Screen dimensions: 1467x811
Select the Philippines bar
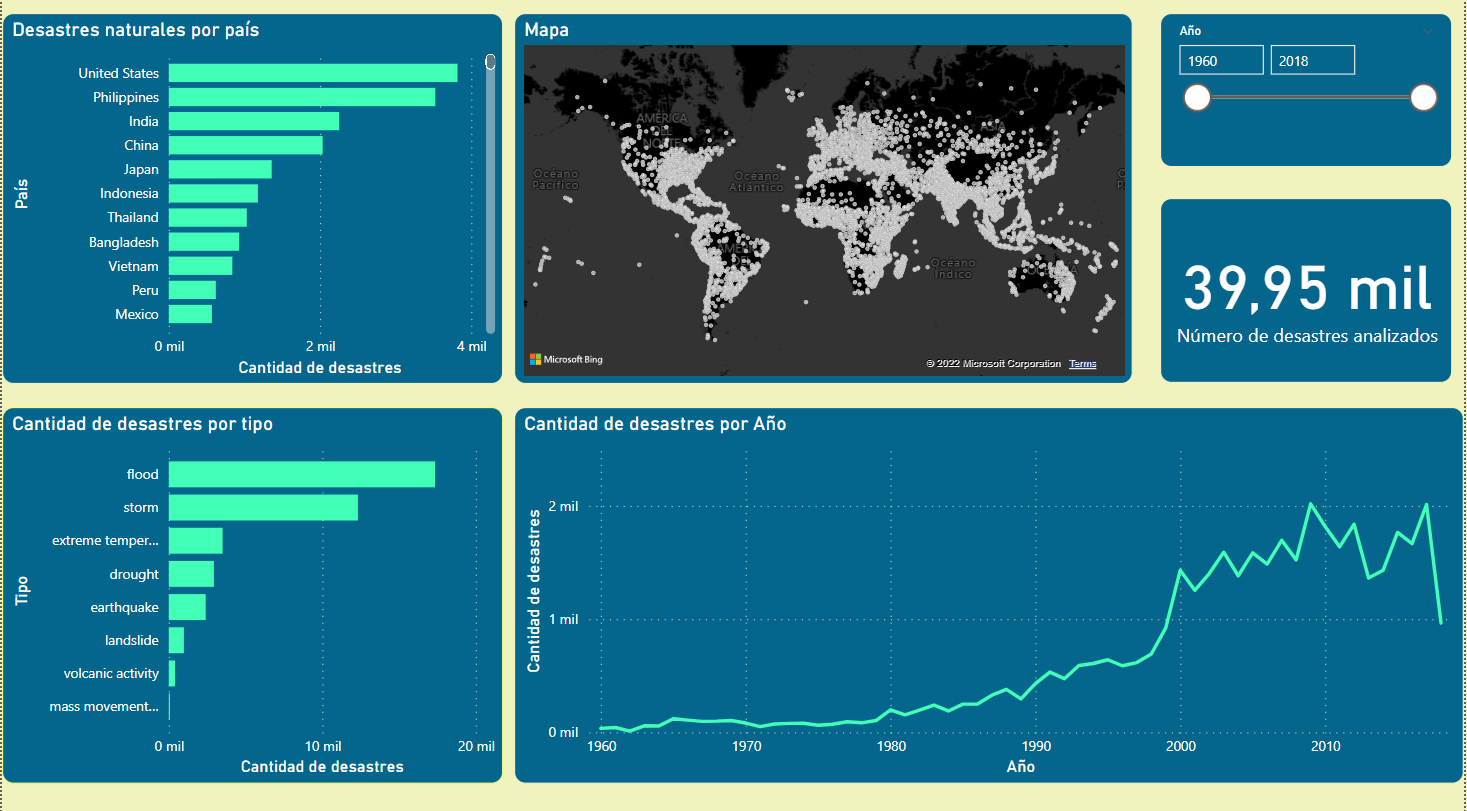[300, 97]
